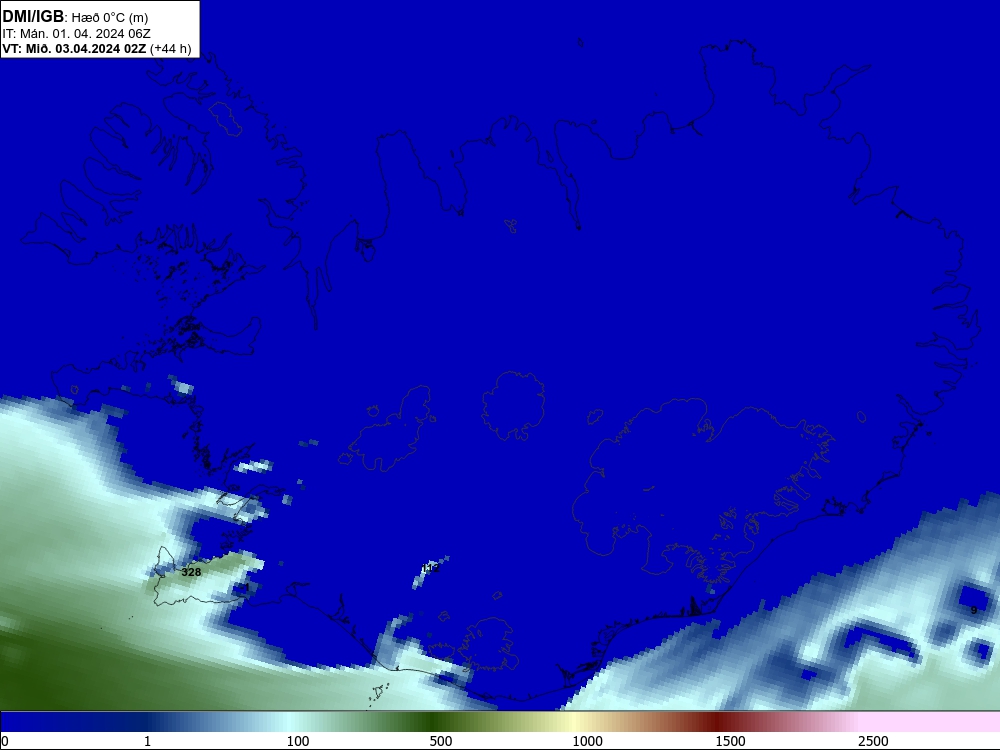Click the legend tick label 100
Image resolution: width=1000 pixels, height=750 pixels.
pos(298,741)
